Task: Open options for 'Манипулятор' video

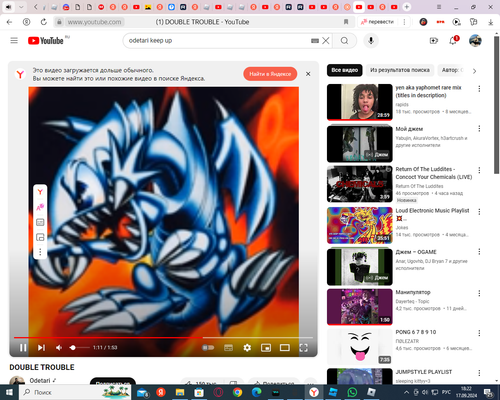Action: 479,293
